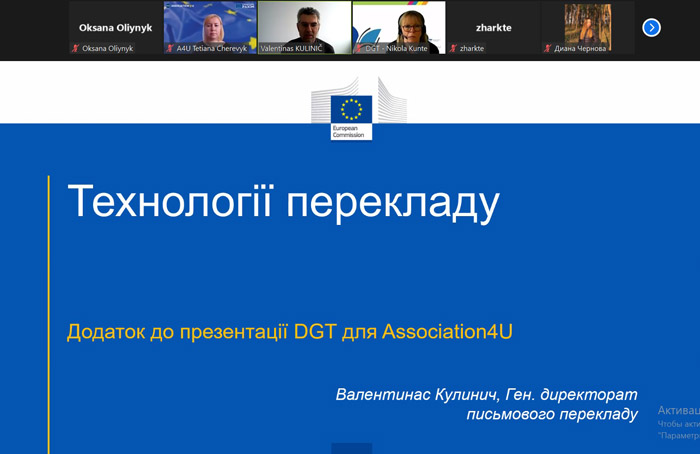Click DGT Nikola Kunte's muted mic icon
Viewport: 700px width, 454px height.
(358, 48)
